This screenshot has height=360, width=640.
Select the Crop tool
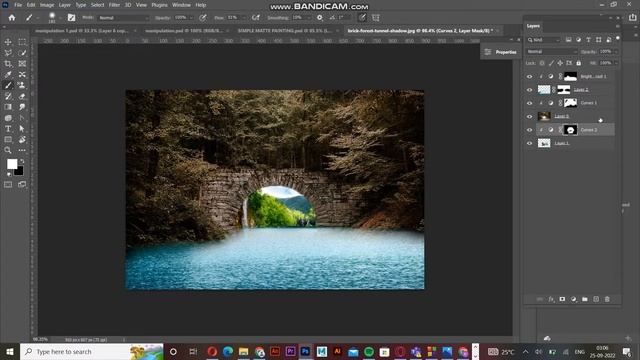(8, 64)
